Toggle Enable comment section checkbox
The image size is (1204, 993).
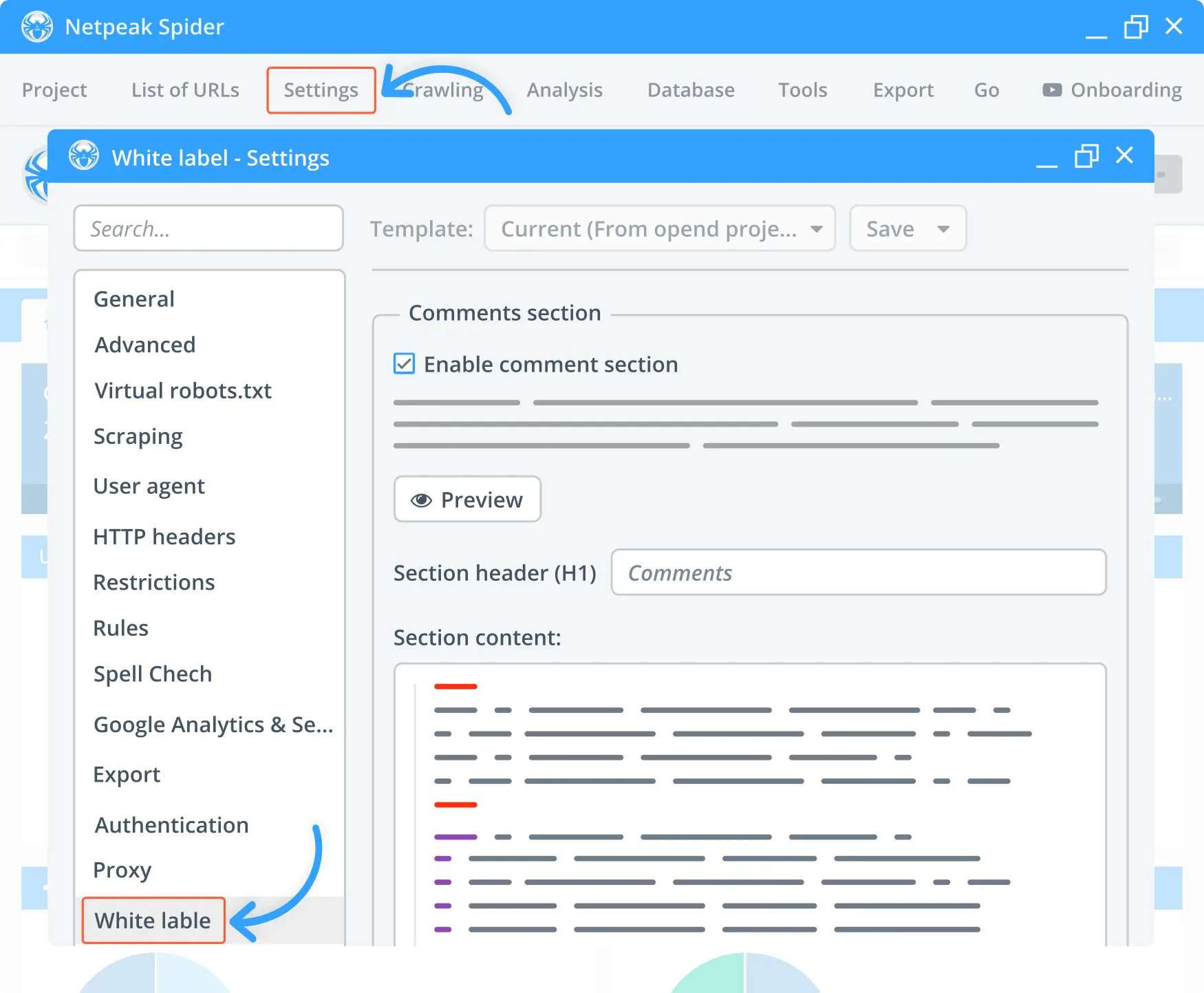click(x=404, y=363)
